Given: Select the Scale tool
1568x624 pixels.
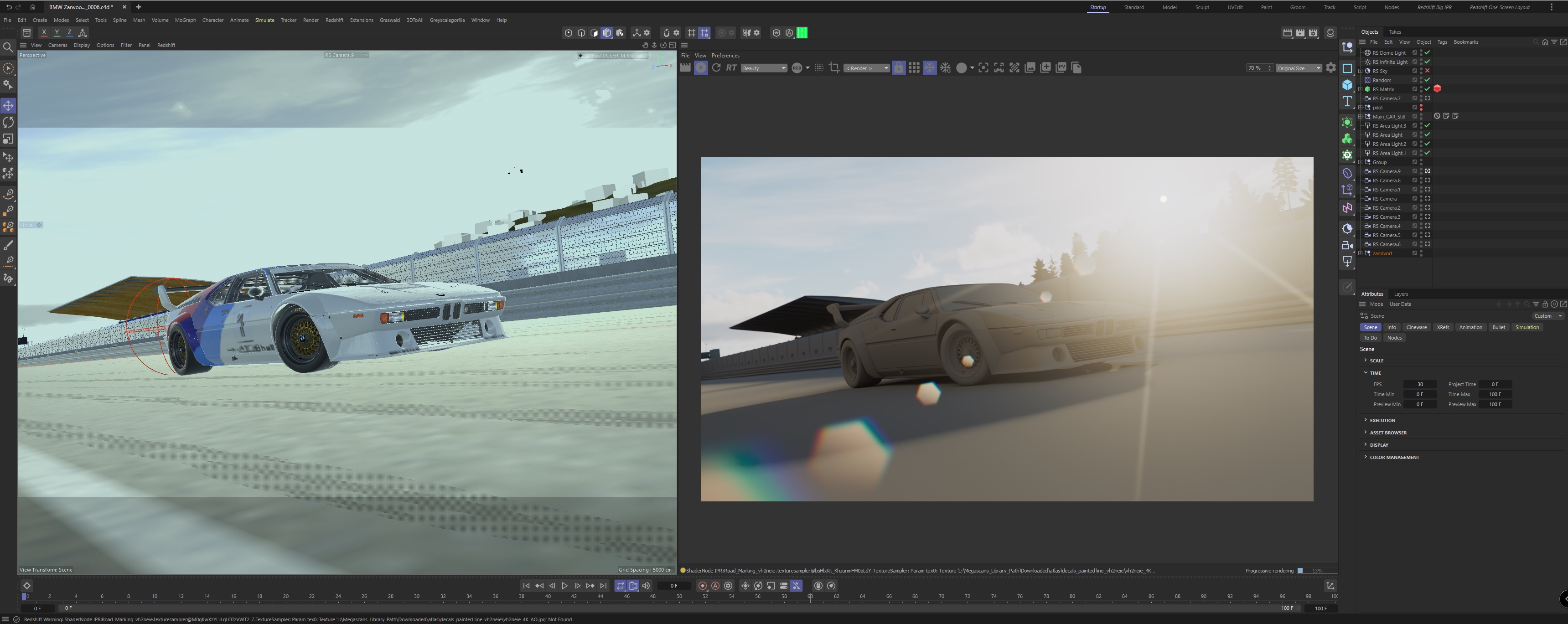Looking at the screenshot, I should [9, 138].
